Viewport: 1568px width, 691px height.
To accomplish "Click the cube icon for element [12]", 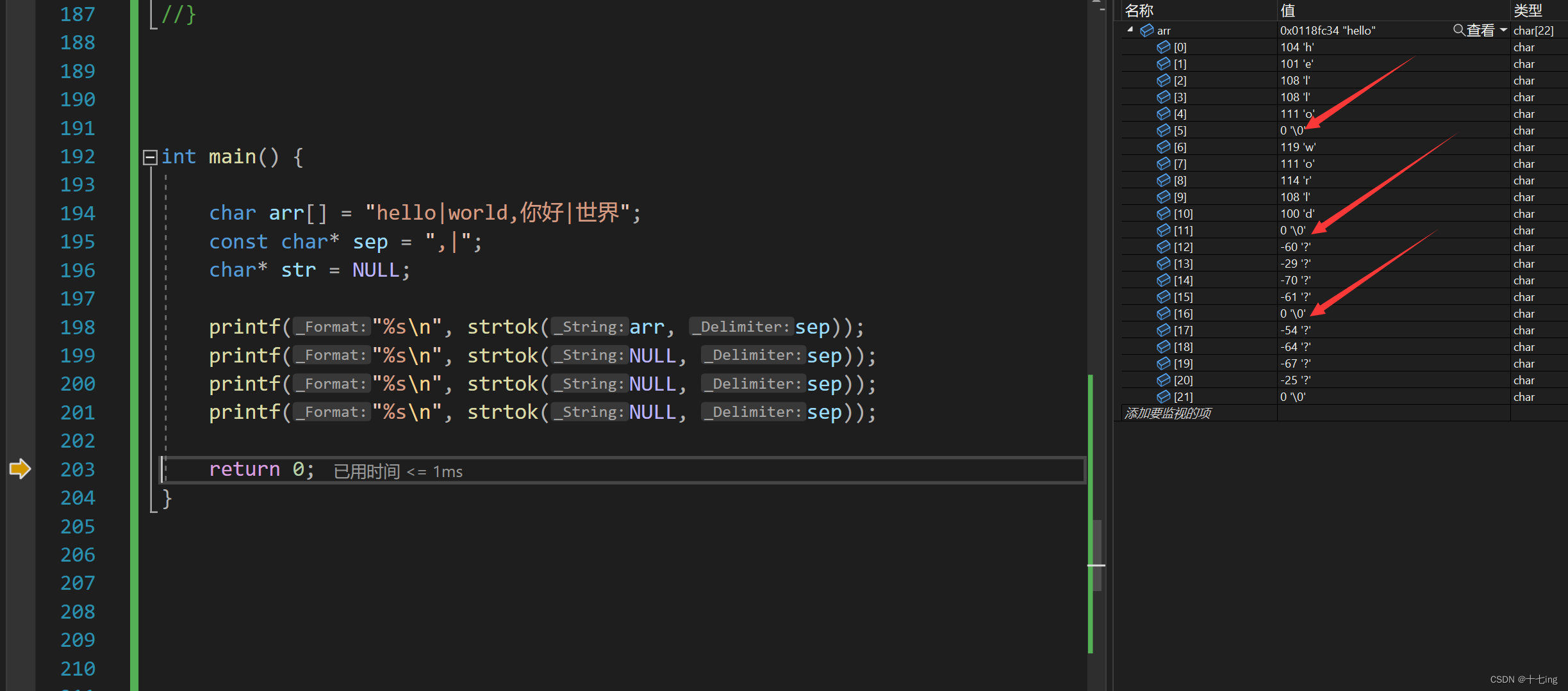I will point(1164,247).
